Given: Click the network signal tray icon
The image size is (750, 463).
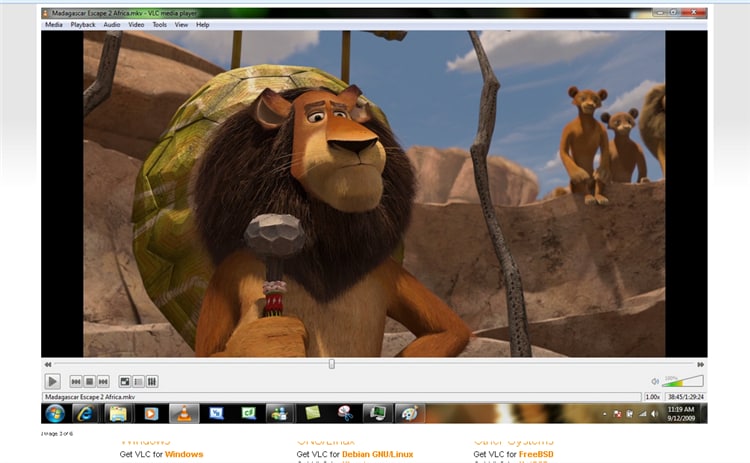Looking at the screenshot, I should [x=642, y=414].
